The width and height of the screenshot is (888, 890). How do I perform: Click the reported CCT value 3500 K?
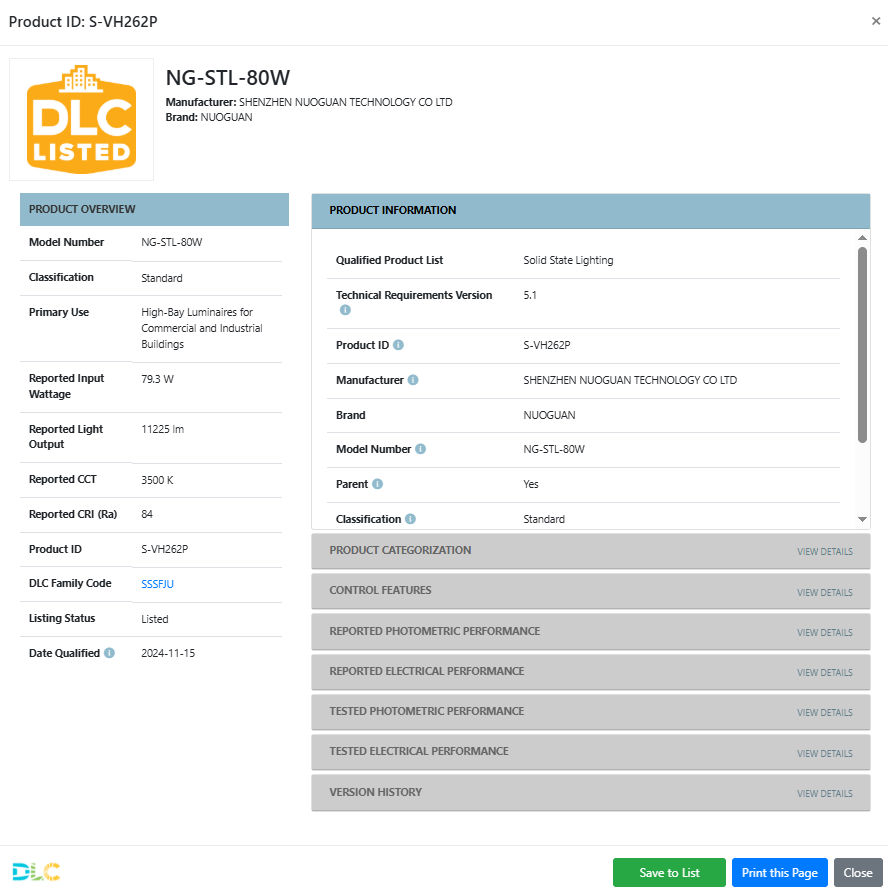[x=157, y=480]
